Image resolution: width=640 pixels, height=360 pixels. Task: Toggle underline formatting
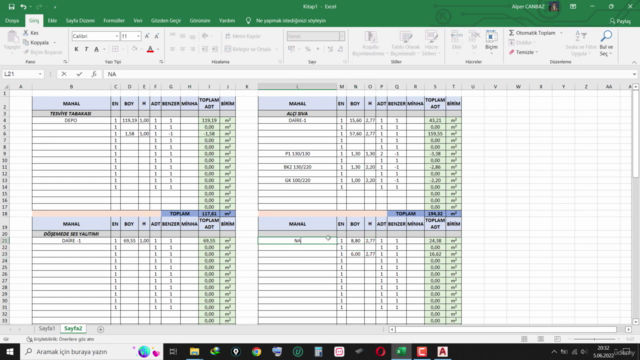(96, 49)
